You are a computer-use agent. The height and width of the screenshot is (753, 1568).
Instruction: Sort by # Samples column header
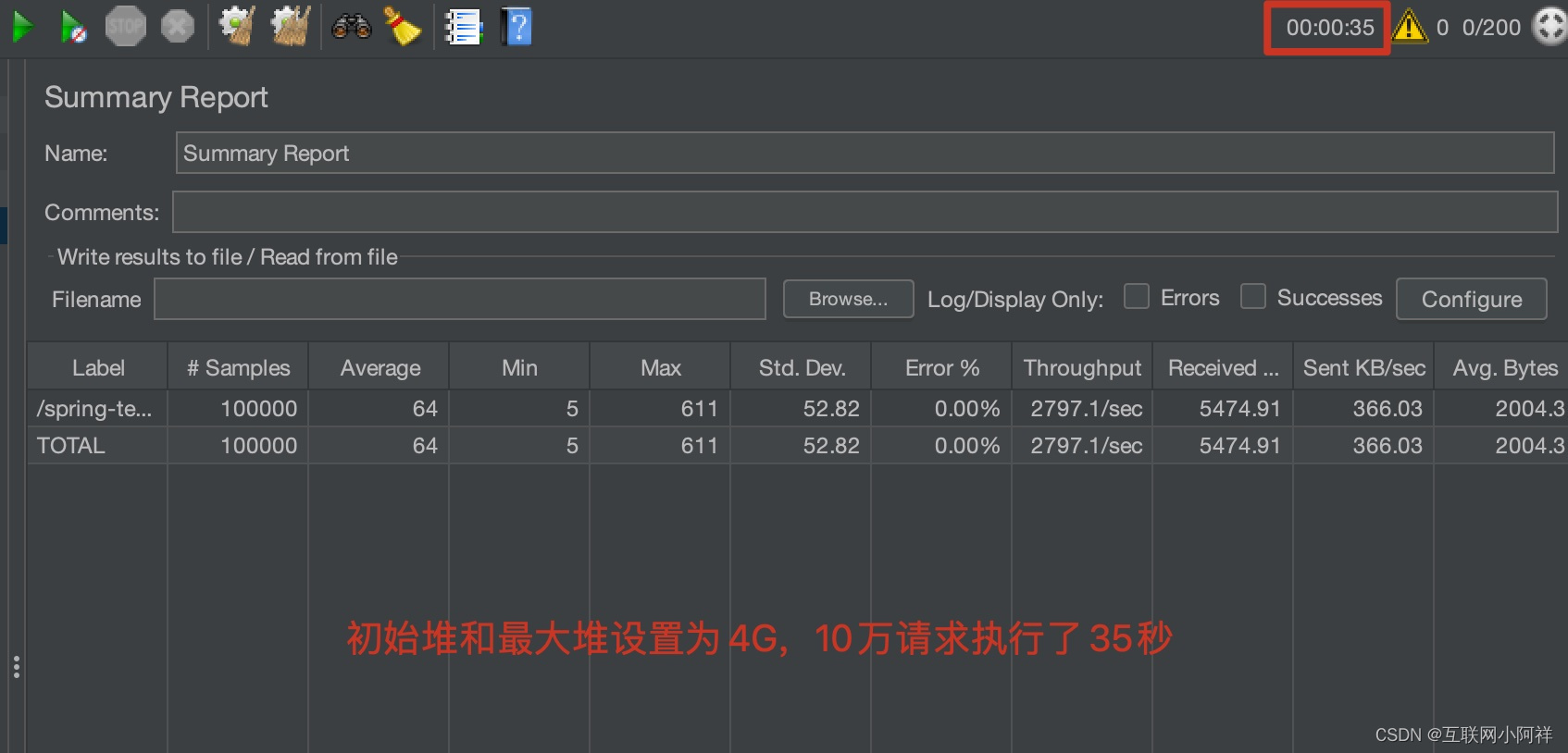click(x=238, y=367)
